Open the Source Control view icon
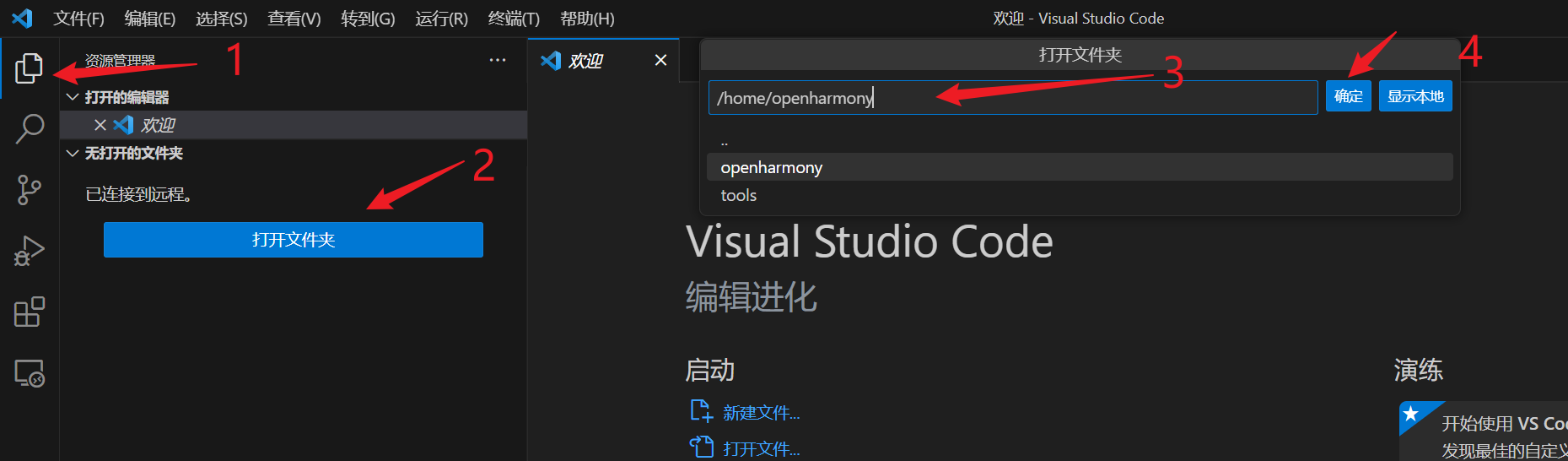 pyautogui.click(x=29, y=190)
